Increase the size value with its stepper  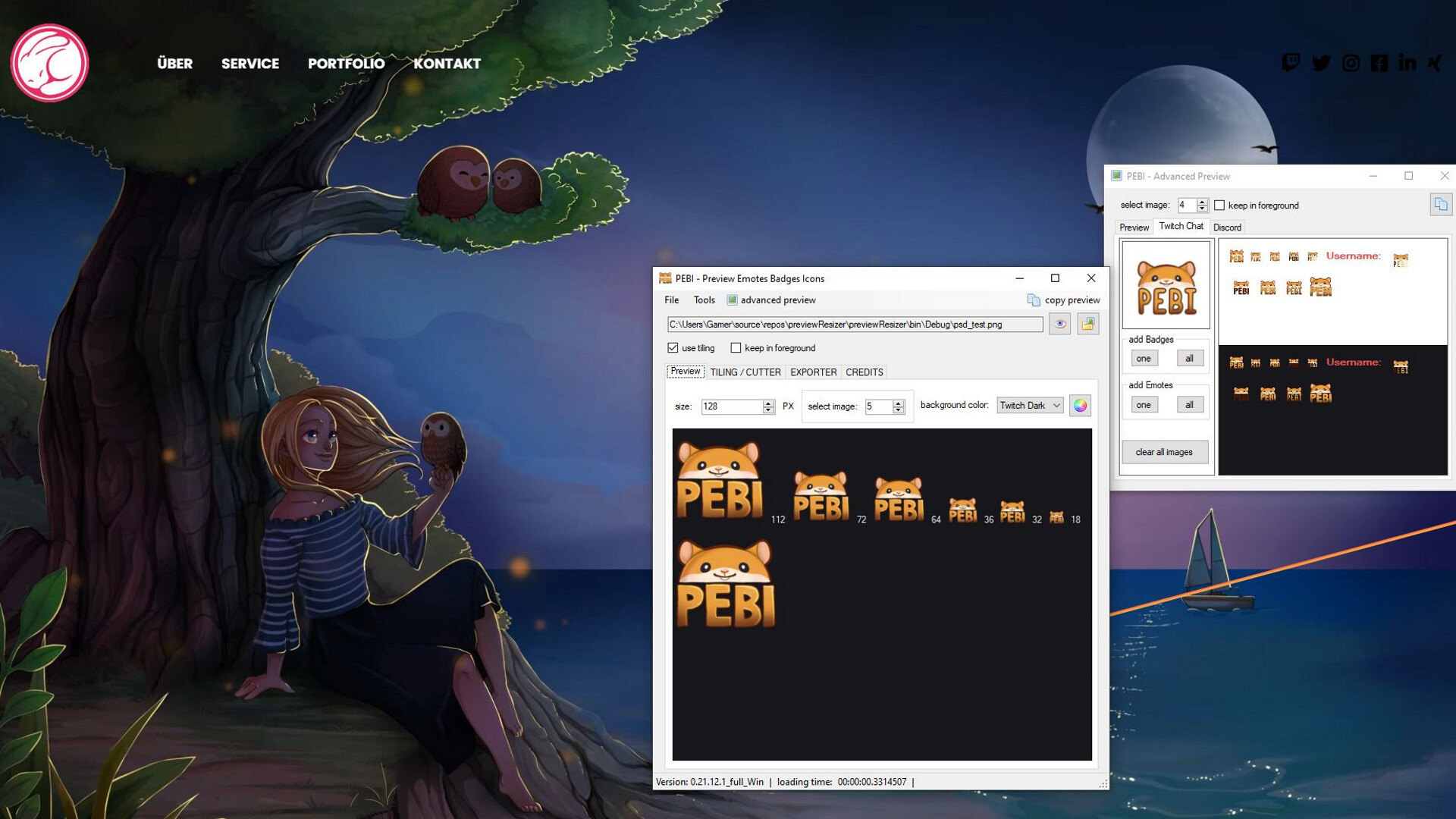click(x=769, y=403)
